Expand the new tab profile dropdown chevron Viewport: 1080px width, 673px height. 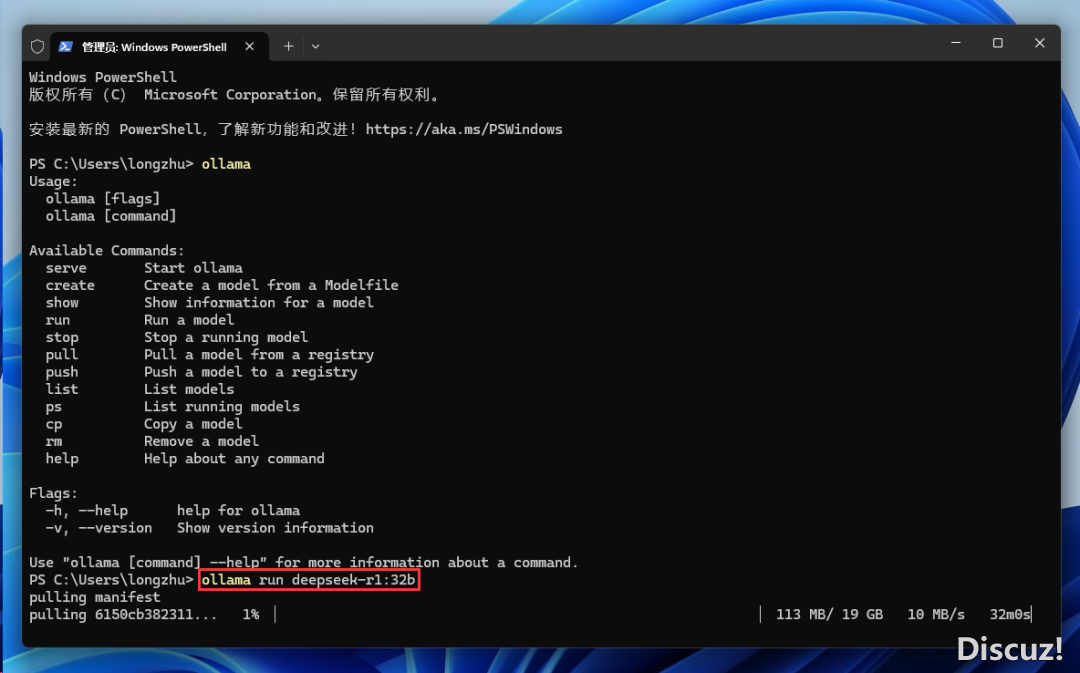tap(316, 46)
